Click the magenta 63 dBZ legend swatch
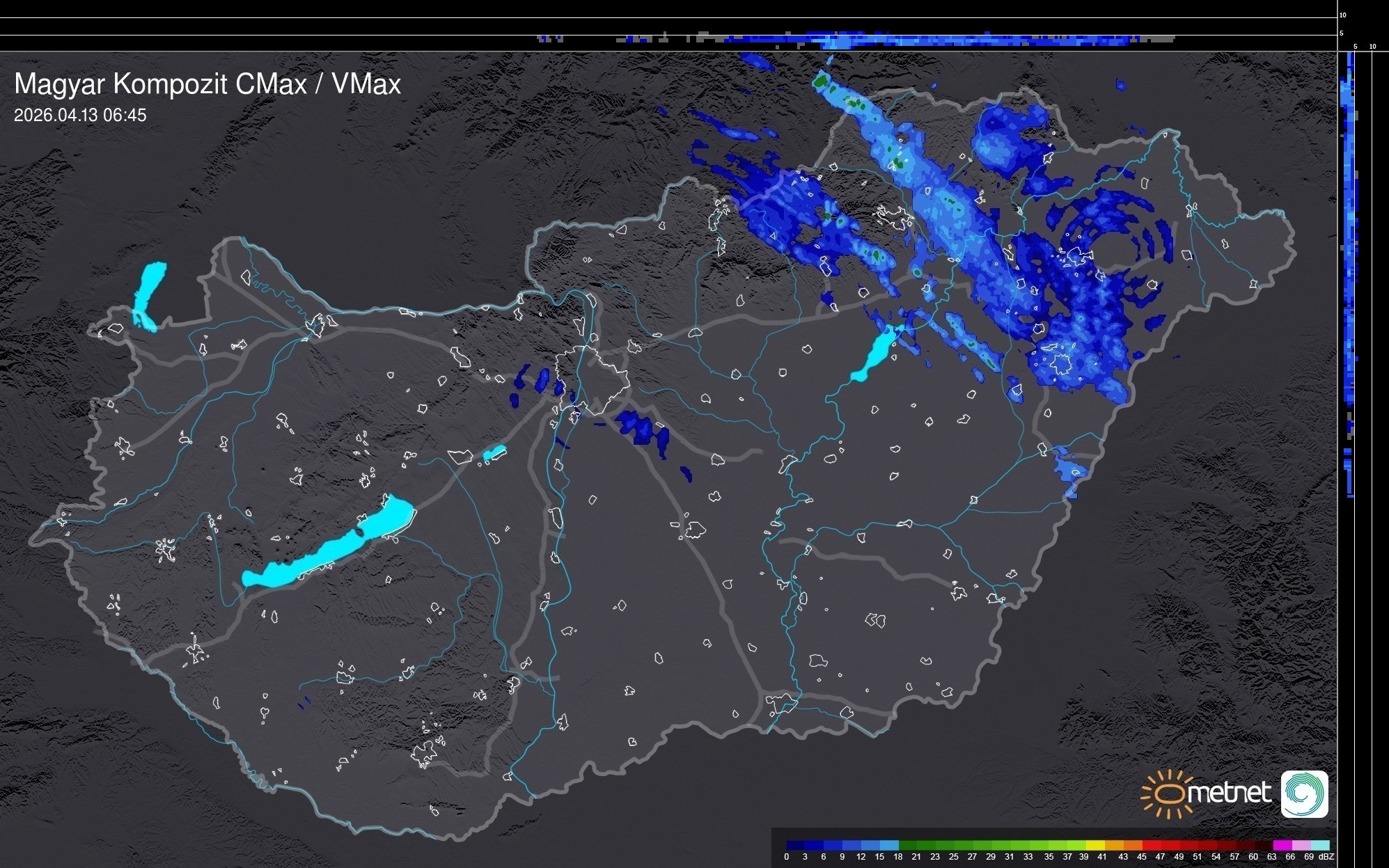 pyautogui.click(x=1282, y=845)
